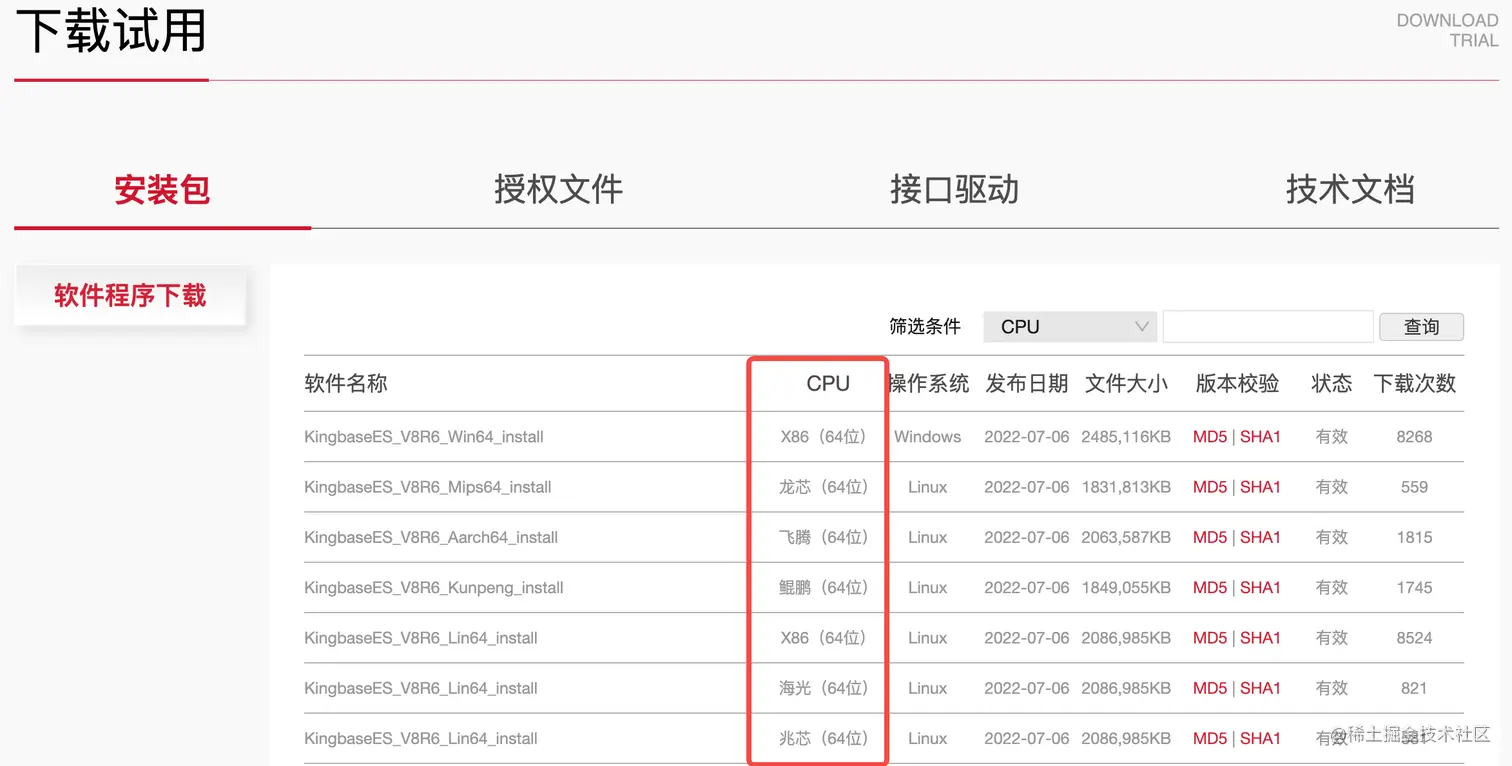
Task: Open the 技术文档 tab
Action: (1350, 189)
